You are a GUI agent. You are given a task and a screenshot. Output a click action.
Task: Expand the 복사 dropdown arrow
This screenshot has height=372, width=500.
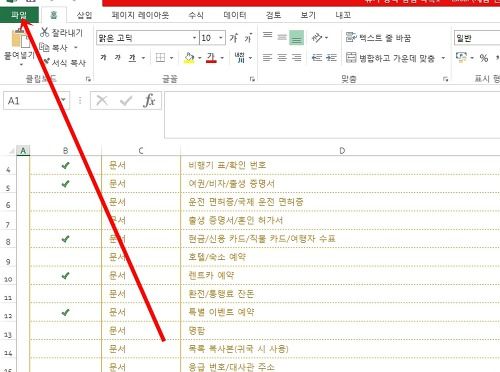click(76, 47)
